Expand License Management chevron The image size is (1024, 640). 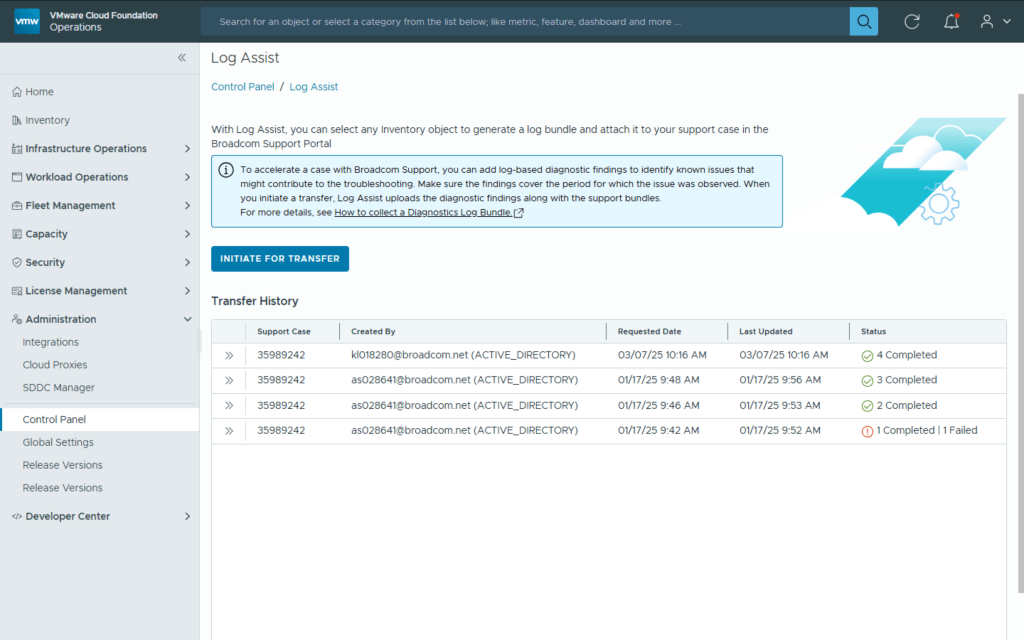[187, 291]
